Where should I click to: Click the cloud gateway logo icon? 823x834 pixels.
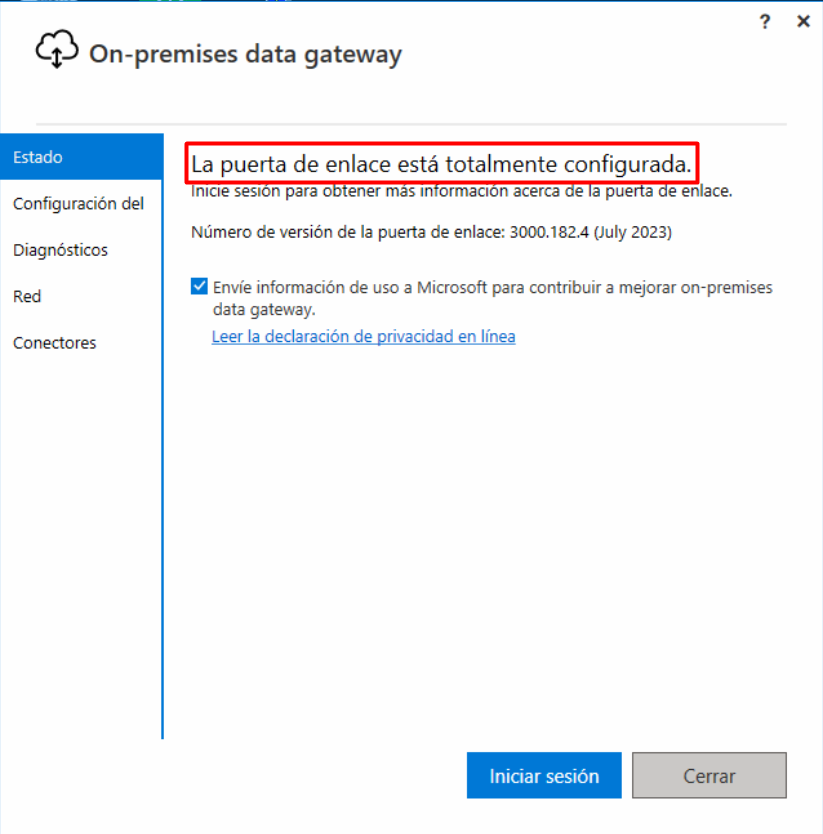pos(57,49)
